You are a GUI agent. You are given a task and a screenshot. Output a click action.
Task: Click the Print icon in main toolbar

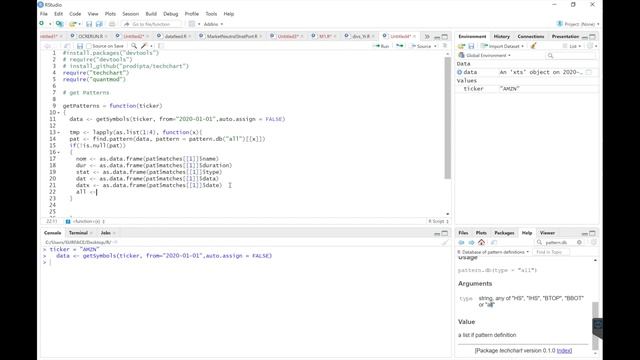[x=112, y=24]
